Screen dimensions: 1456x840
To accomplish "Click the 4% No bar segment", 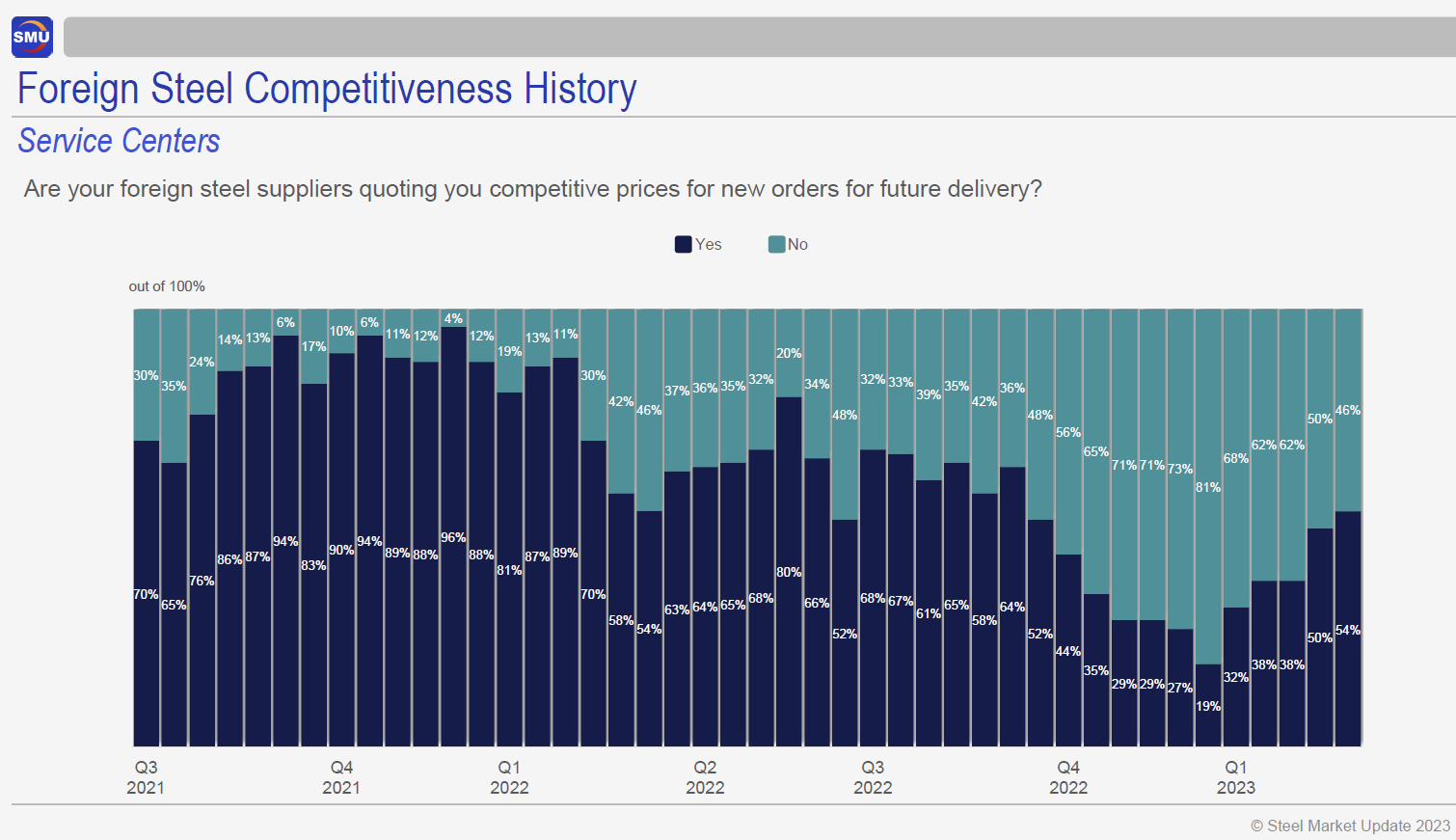I will point(453,317).
